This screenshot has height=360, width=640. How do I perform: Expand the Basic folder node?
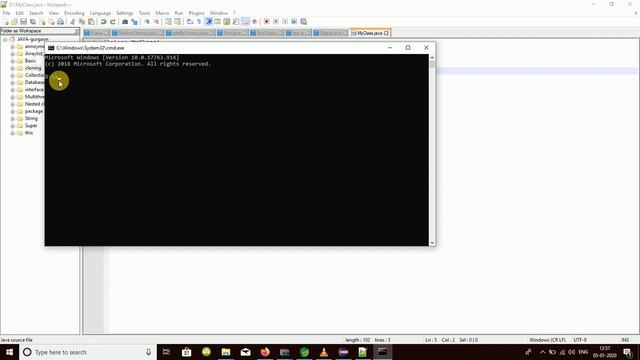click(x=13, y=61)
